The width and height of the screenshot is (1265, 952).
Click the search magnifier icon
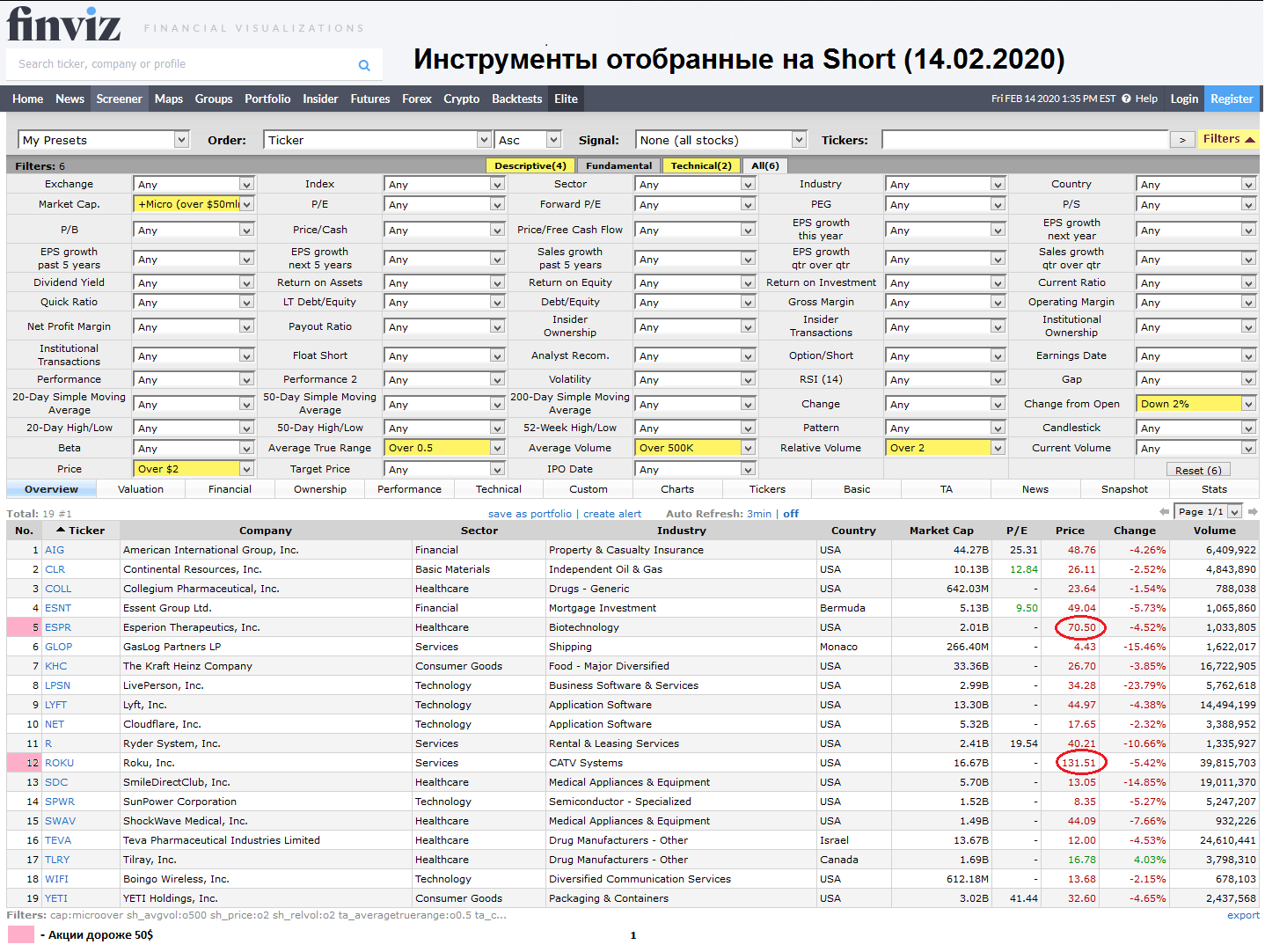click(x=364, y=65)
